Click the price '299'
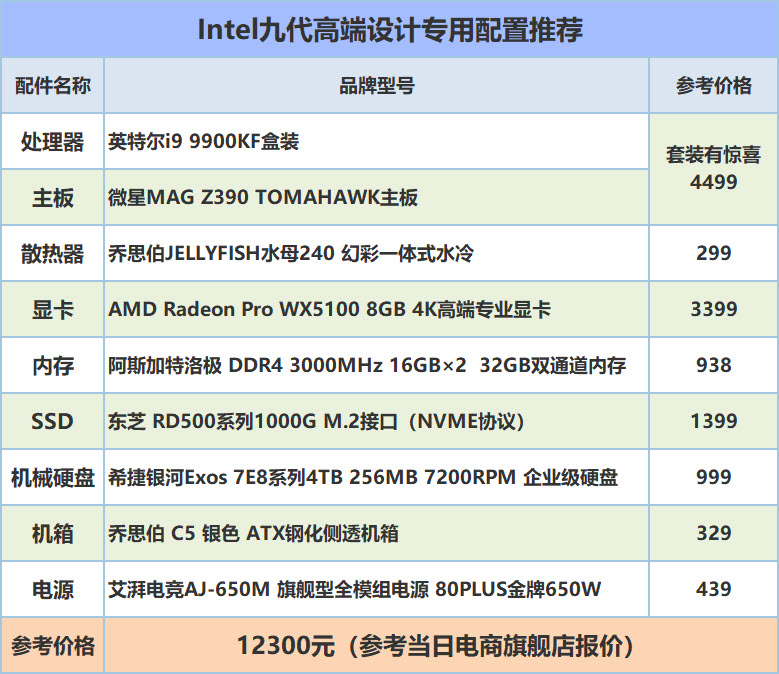779x674 pixels. (714, 253)
